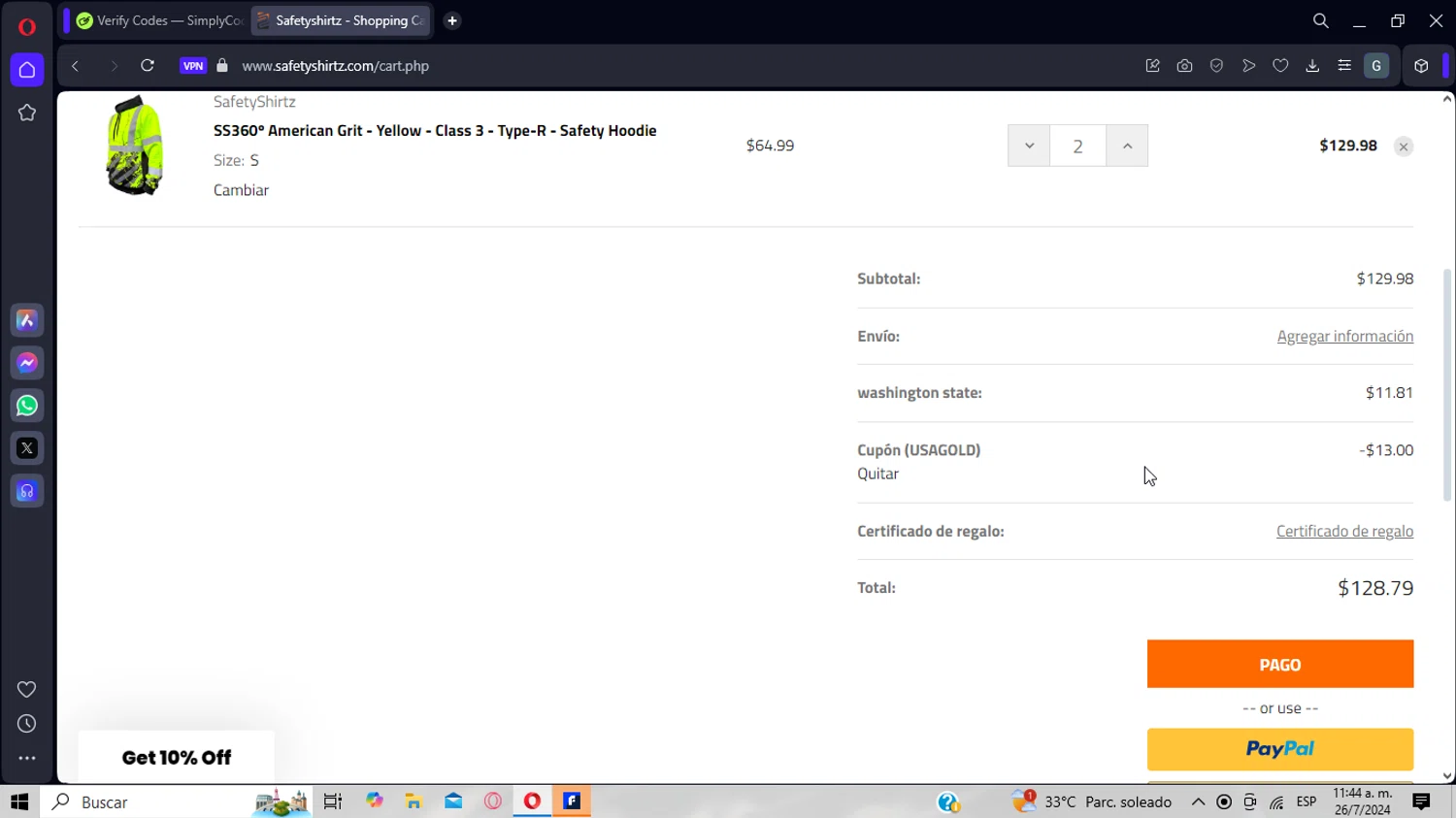This screenshot has height=818, width=1456.
Task: Search tabs with magnifier icon
Action: click(x=1320, y=20)
